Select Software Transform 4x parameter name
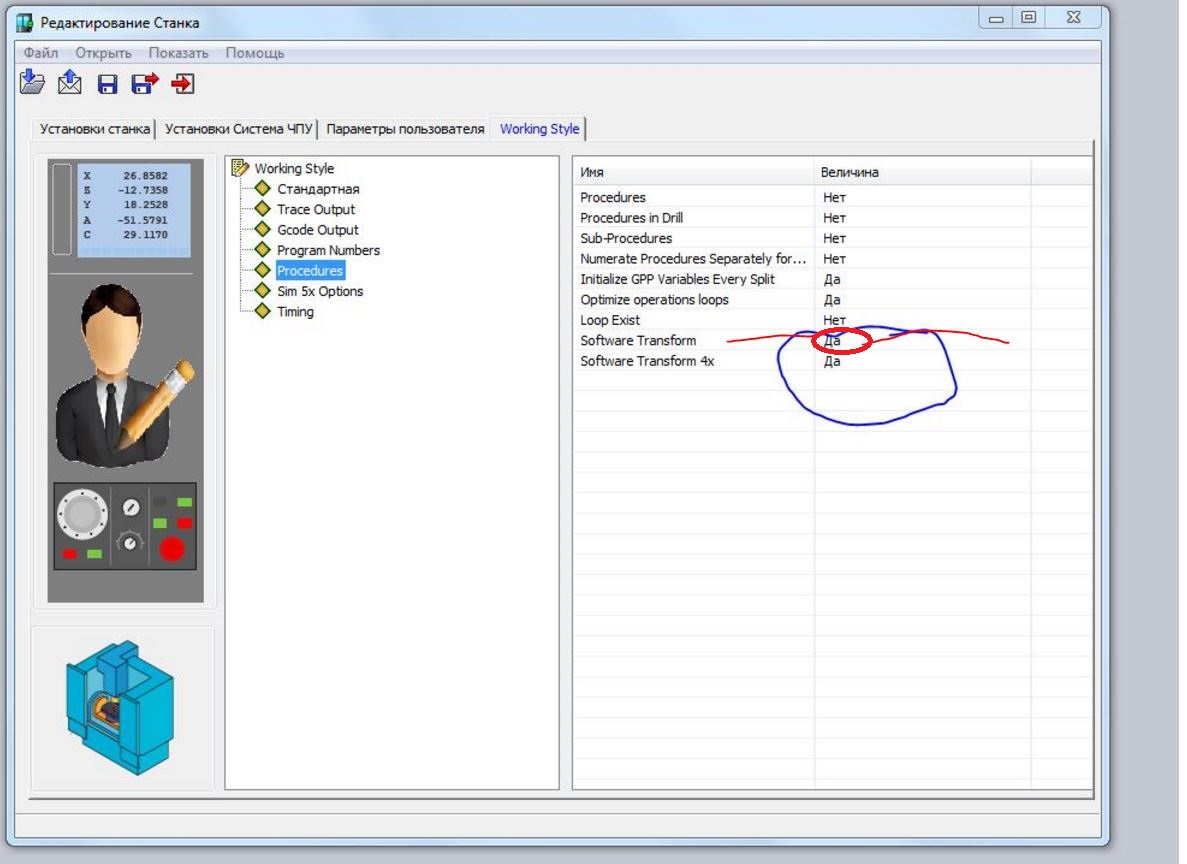 click(x=647, y=360)
